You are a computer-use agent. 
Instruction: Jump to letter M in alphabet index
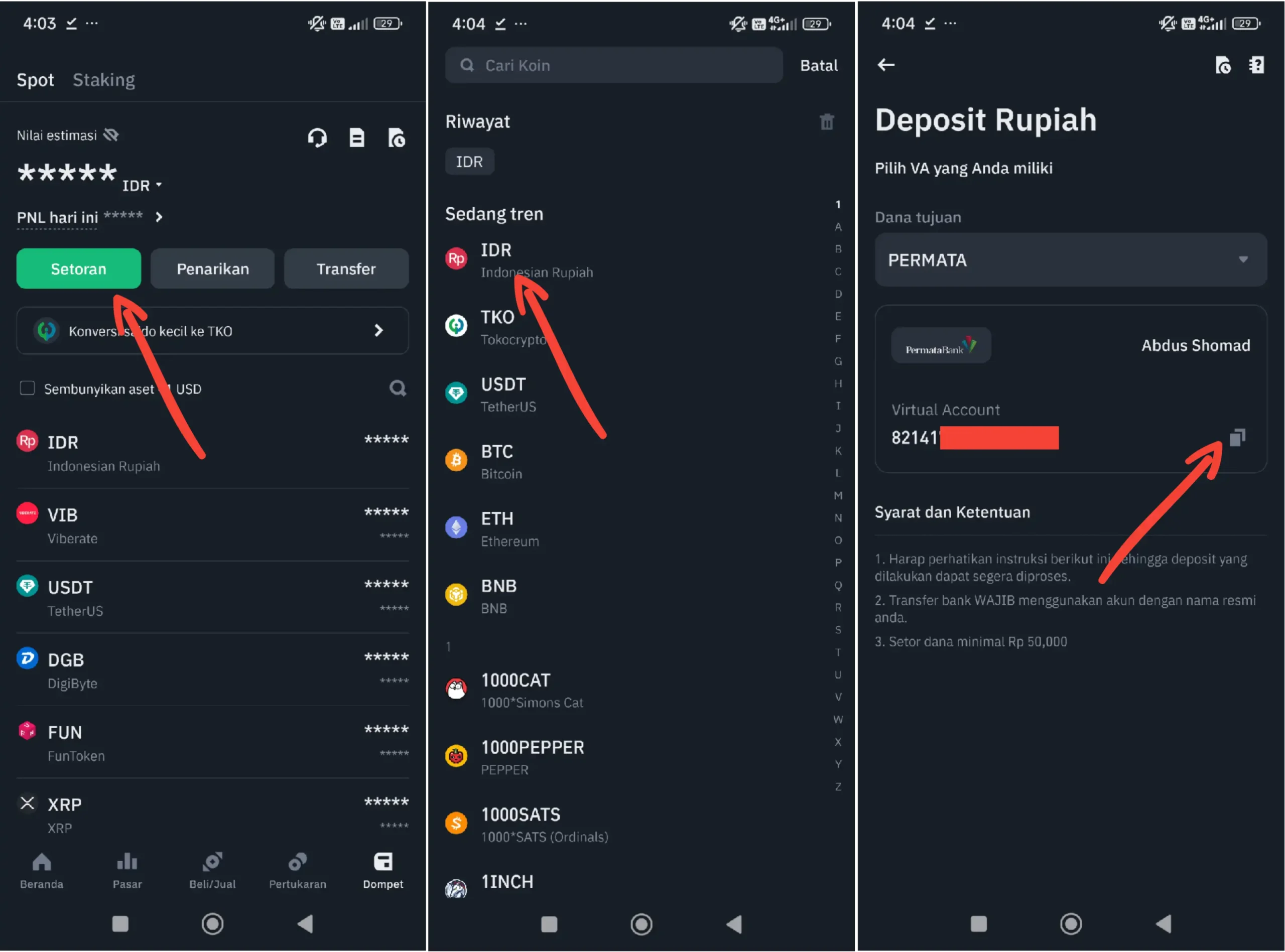pyautogui.click(x=838, y=496)
